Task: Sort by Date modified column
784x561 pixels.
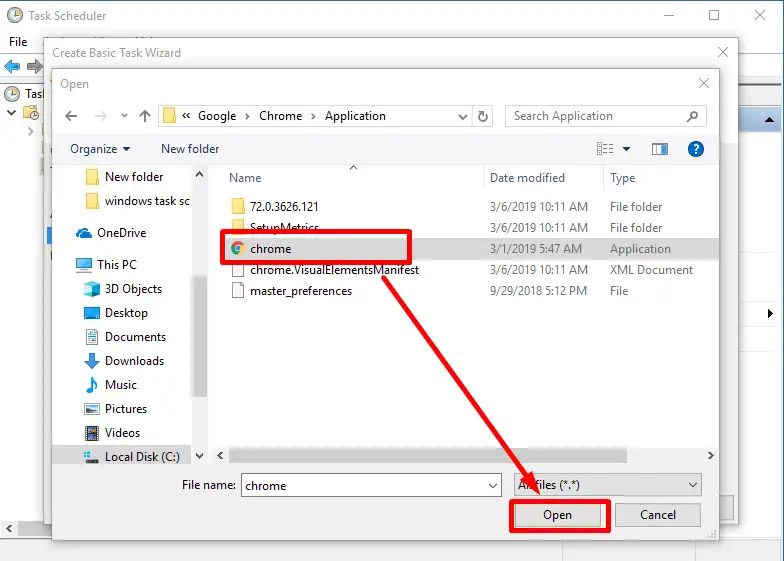Action: coord(528,178)
